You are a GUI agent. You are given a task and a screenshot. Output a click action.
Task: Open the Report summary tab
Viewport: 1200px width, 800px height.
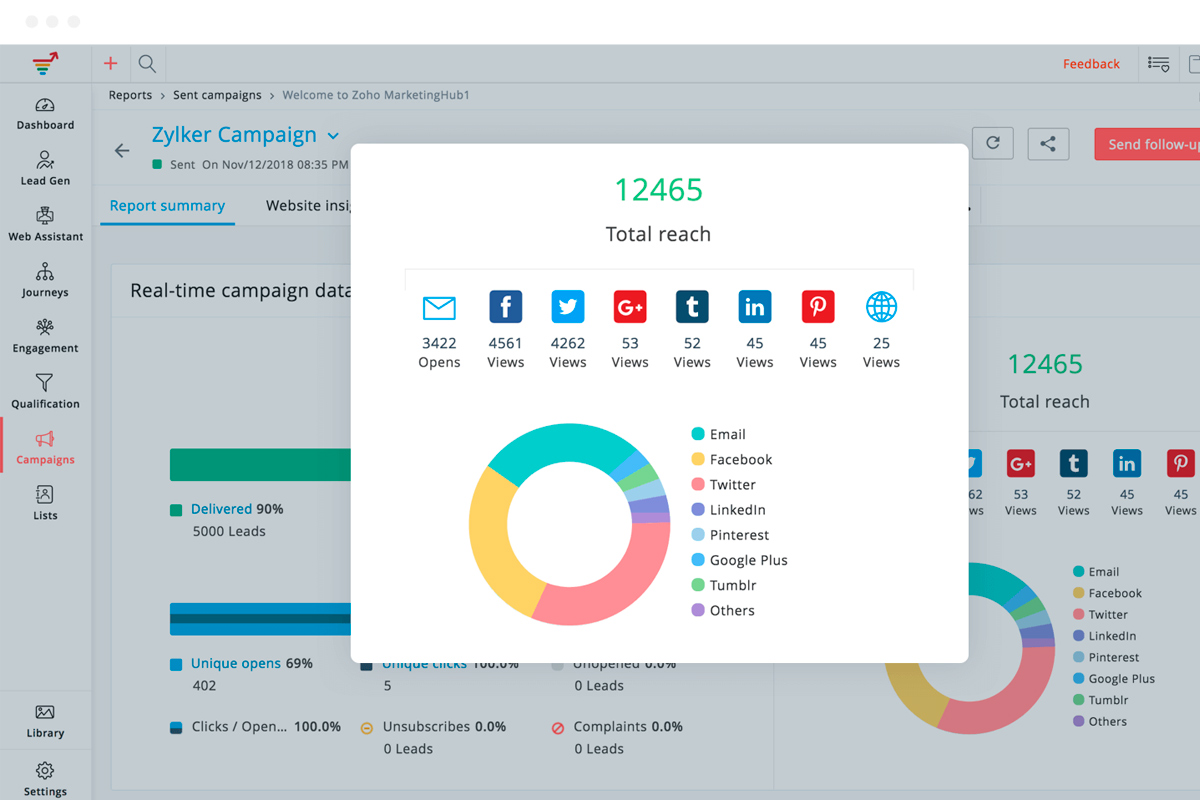[167, 206]
